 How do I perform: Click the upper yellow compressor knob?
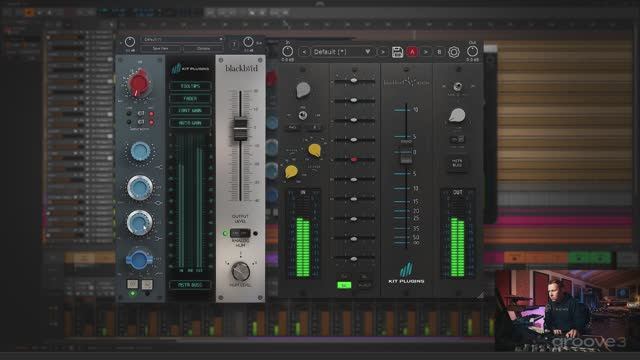[x=314, y=150]
